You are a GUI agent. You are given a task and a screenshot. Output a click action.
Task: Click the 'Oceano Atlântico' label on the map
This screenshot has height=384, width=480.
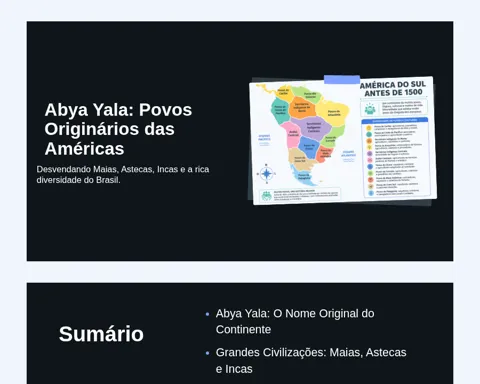coord(348,154)
